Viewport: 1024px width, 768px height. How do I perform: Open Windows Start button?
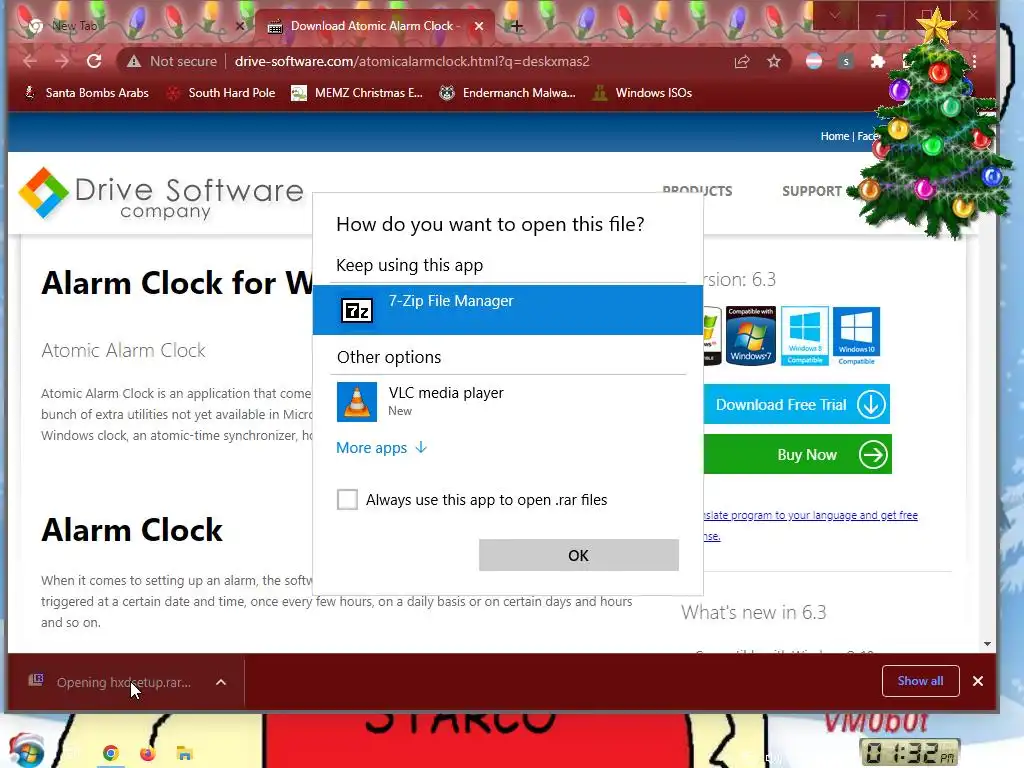26,751
